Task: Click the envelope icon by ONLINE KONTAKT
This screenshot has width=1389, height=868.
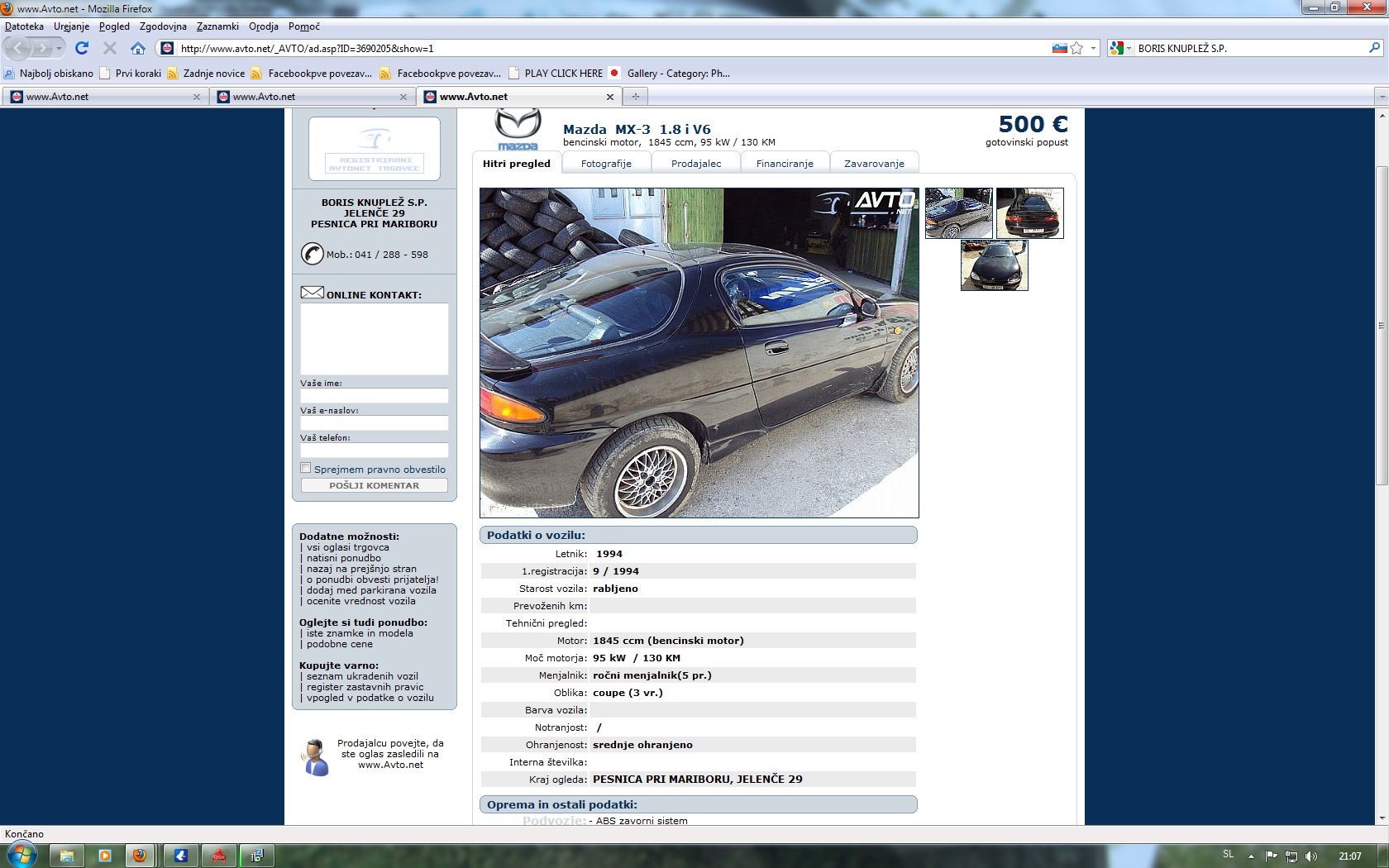Action: tap(312, 293)
